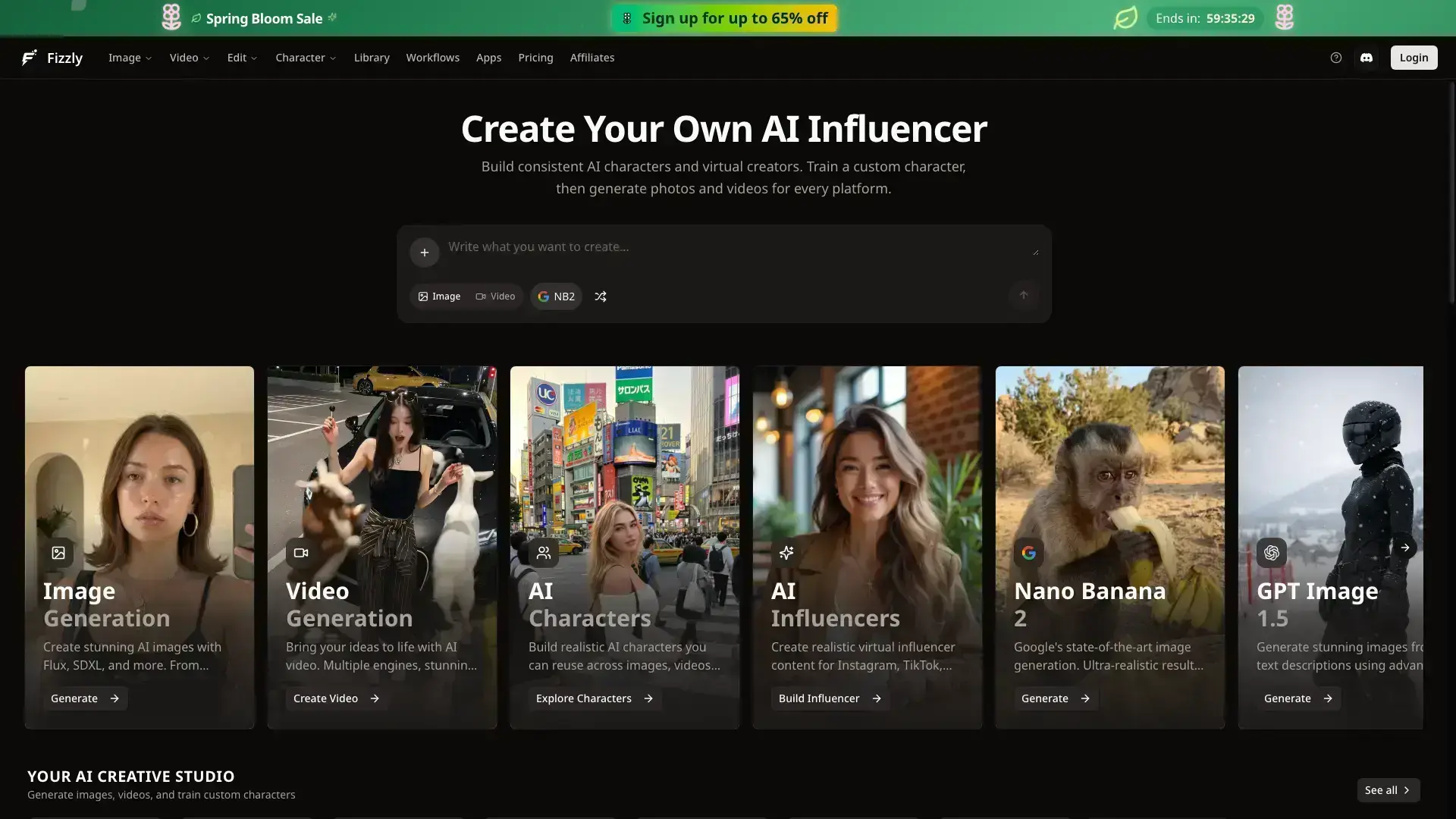Open the Pricing menu item
The height and width of the screenshot is (819, 1456).
click(x=535, y=58)
